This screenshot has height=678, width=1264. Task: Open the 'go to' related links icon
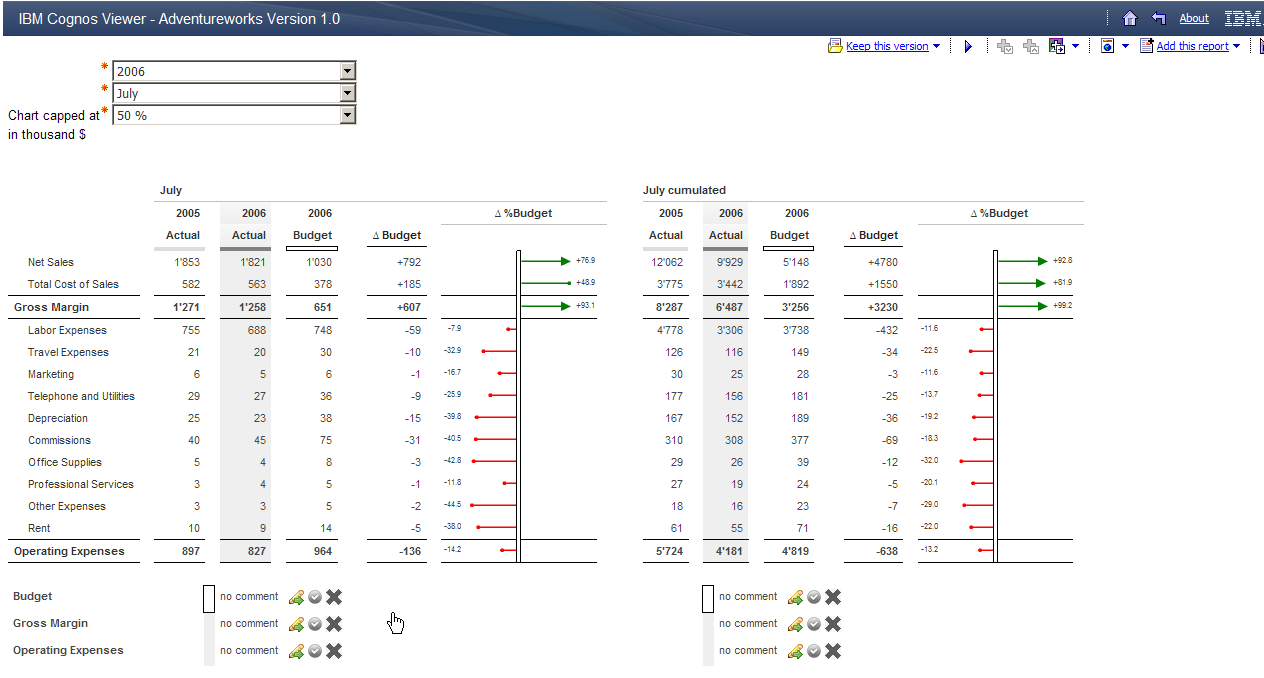point(1057,45)
